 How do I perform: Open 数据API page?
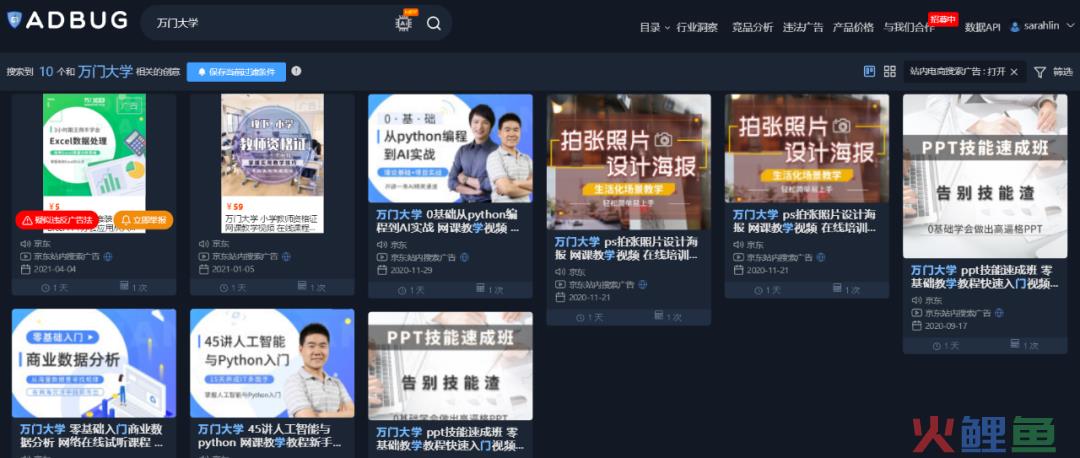[x=982, y=28]
